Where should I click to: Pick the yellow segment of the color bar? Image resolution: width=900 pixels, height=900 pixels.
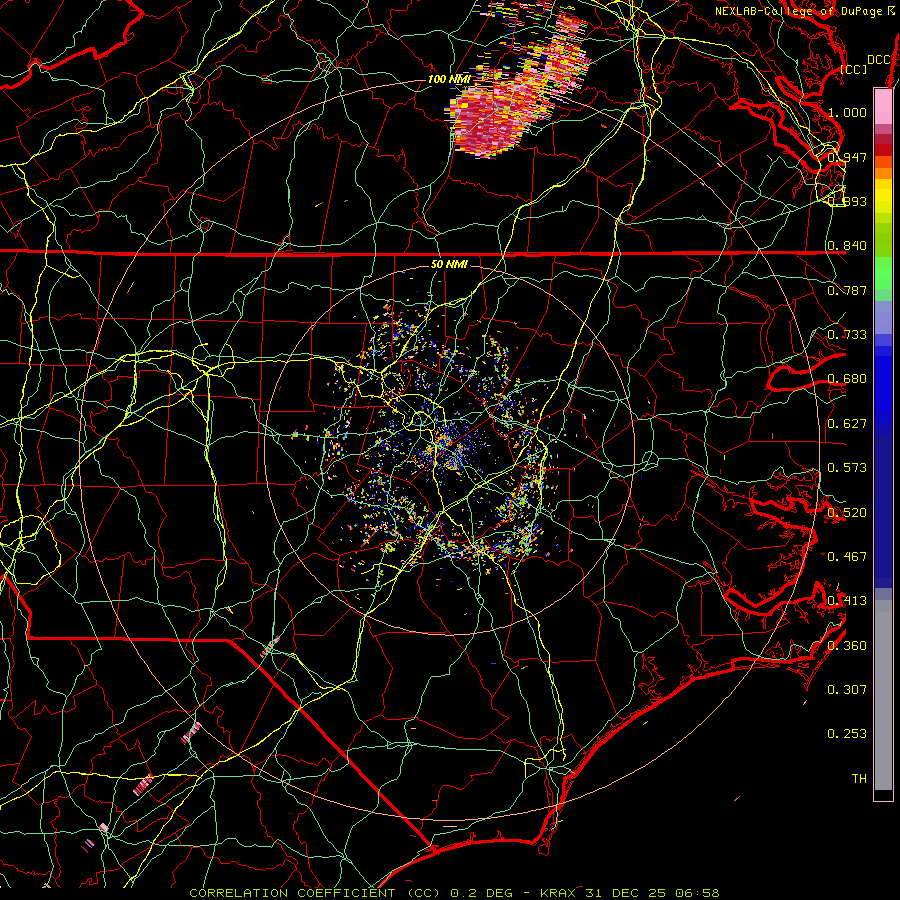click(x=883, y=196)
